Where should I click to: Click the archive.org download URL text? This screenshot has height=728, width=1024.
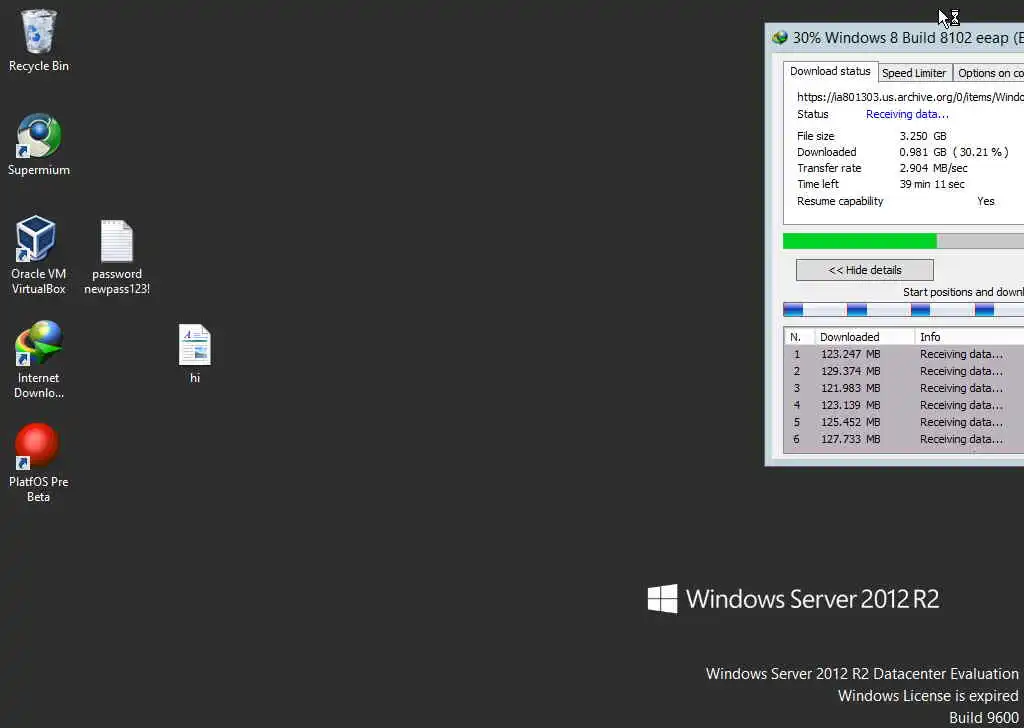click(x=910, y=97)
